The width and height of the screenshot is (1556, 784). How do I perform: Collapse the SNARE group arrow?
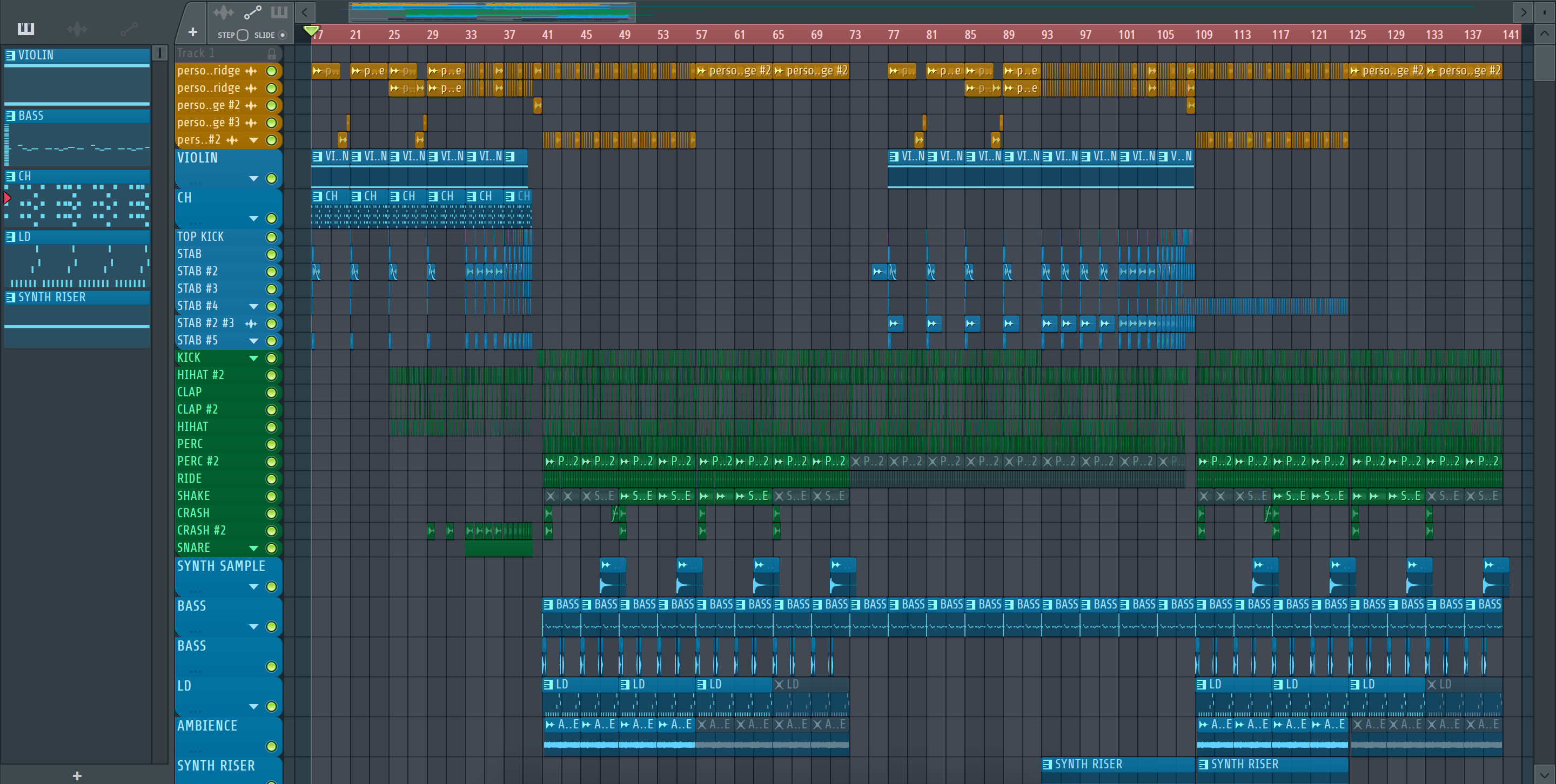pyautogui.click(x=254, y=548)
